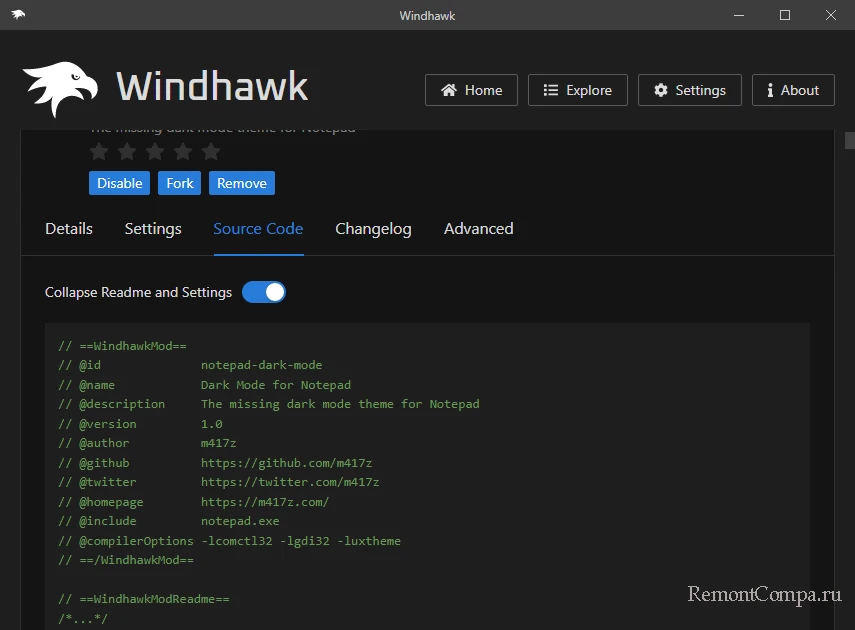
Task: Fork this mod
Action: point(180,183)
